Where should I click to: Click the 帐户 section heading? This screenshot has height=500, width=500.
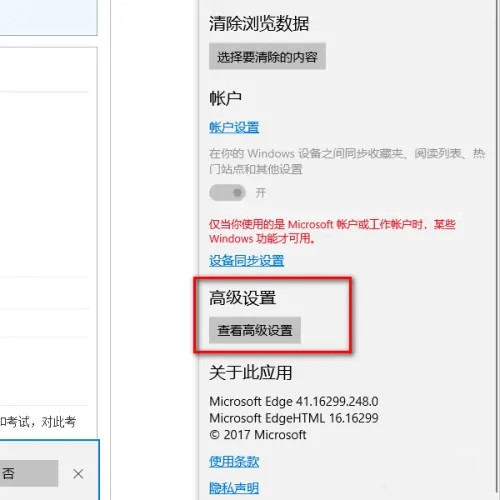(x=225, y=98)
